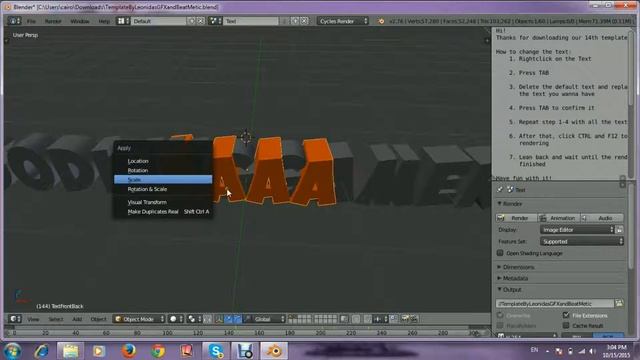Click the Blender logo in info header
This screenshot has height=360, width=640.
(381, 21)
